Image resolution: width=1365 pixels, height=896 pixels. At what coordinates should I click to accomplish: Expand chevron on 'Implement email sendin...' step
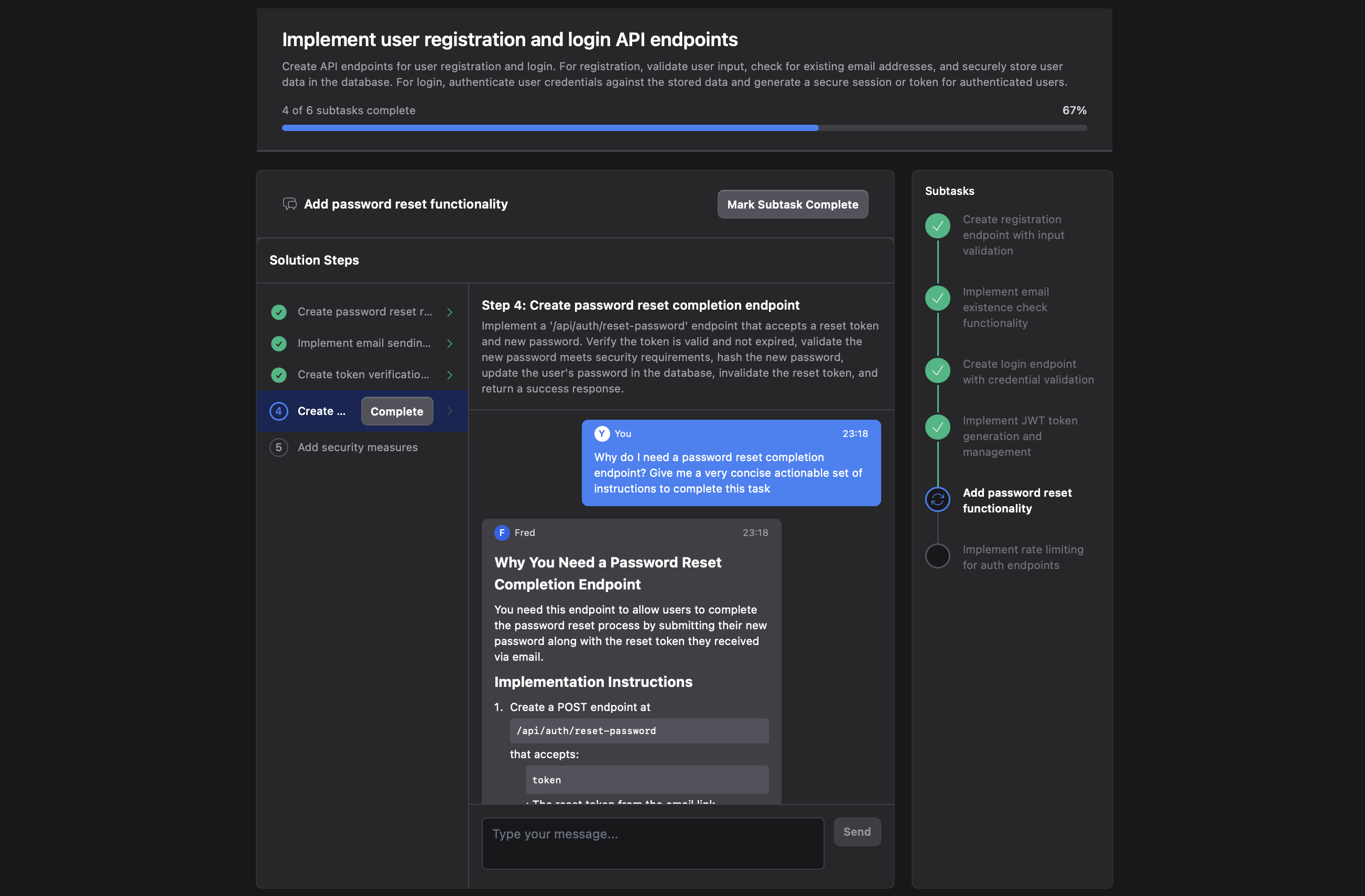(x=450, y=343)
